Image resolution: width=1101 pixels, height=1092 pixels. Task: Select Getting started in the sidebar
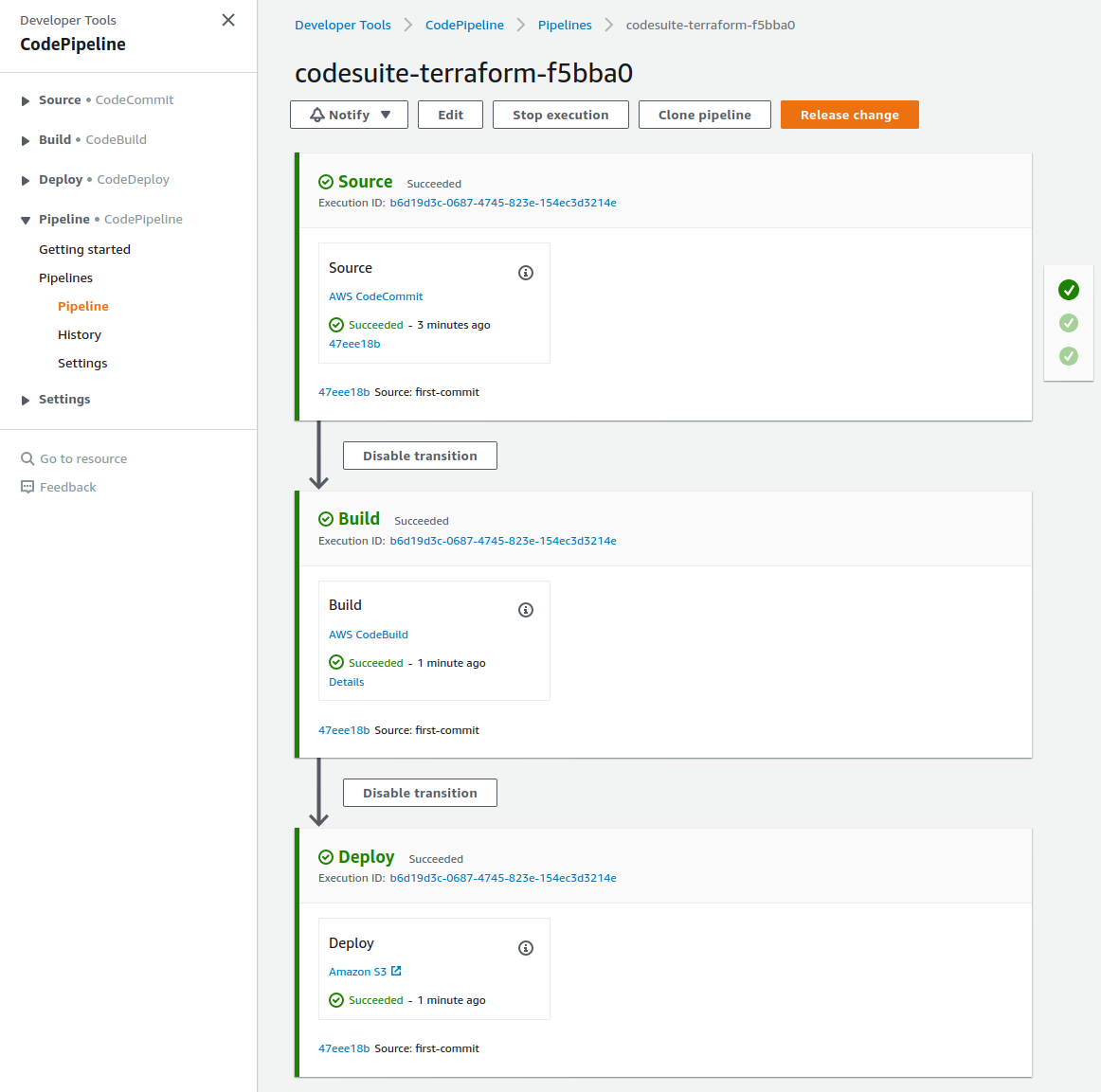(x=84, y=249)
